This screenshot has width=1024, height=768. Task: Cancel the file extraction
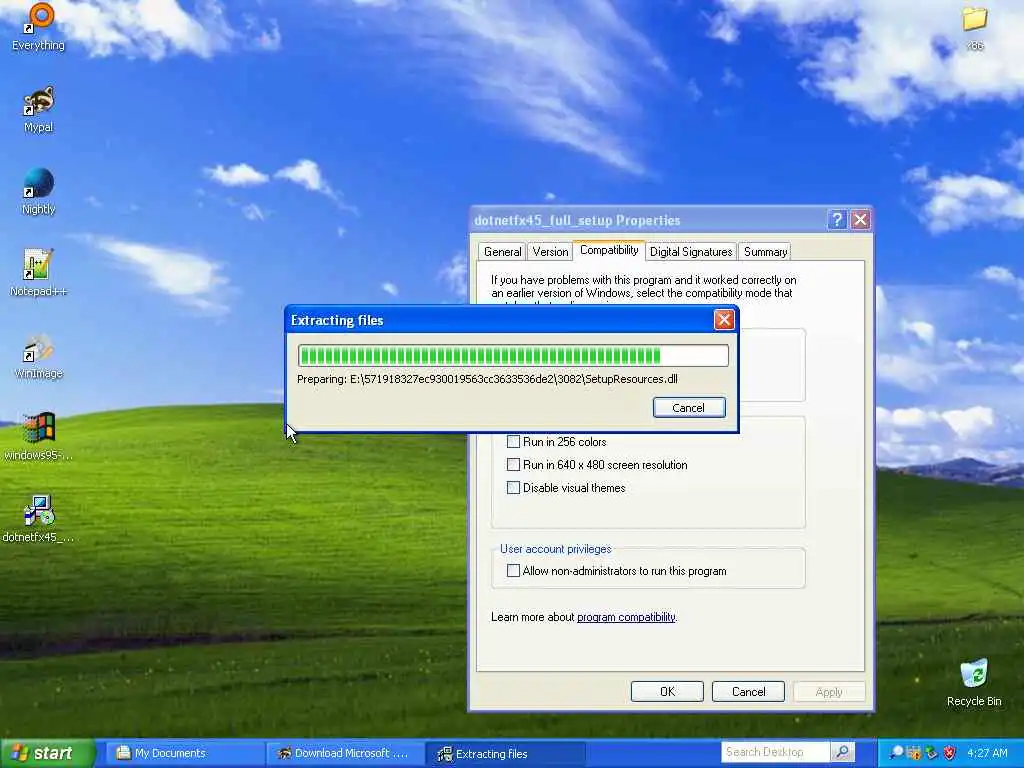(689, 408)
